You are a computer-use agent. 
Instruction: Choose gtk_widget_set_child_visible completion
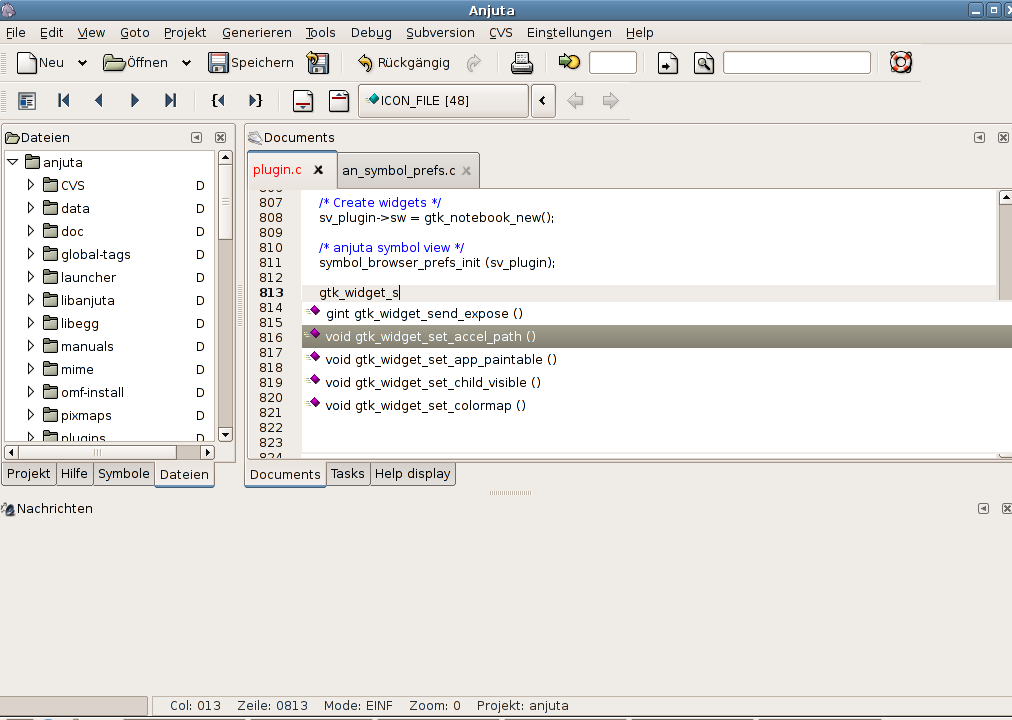[657, 383]
